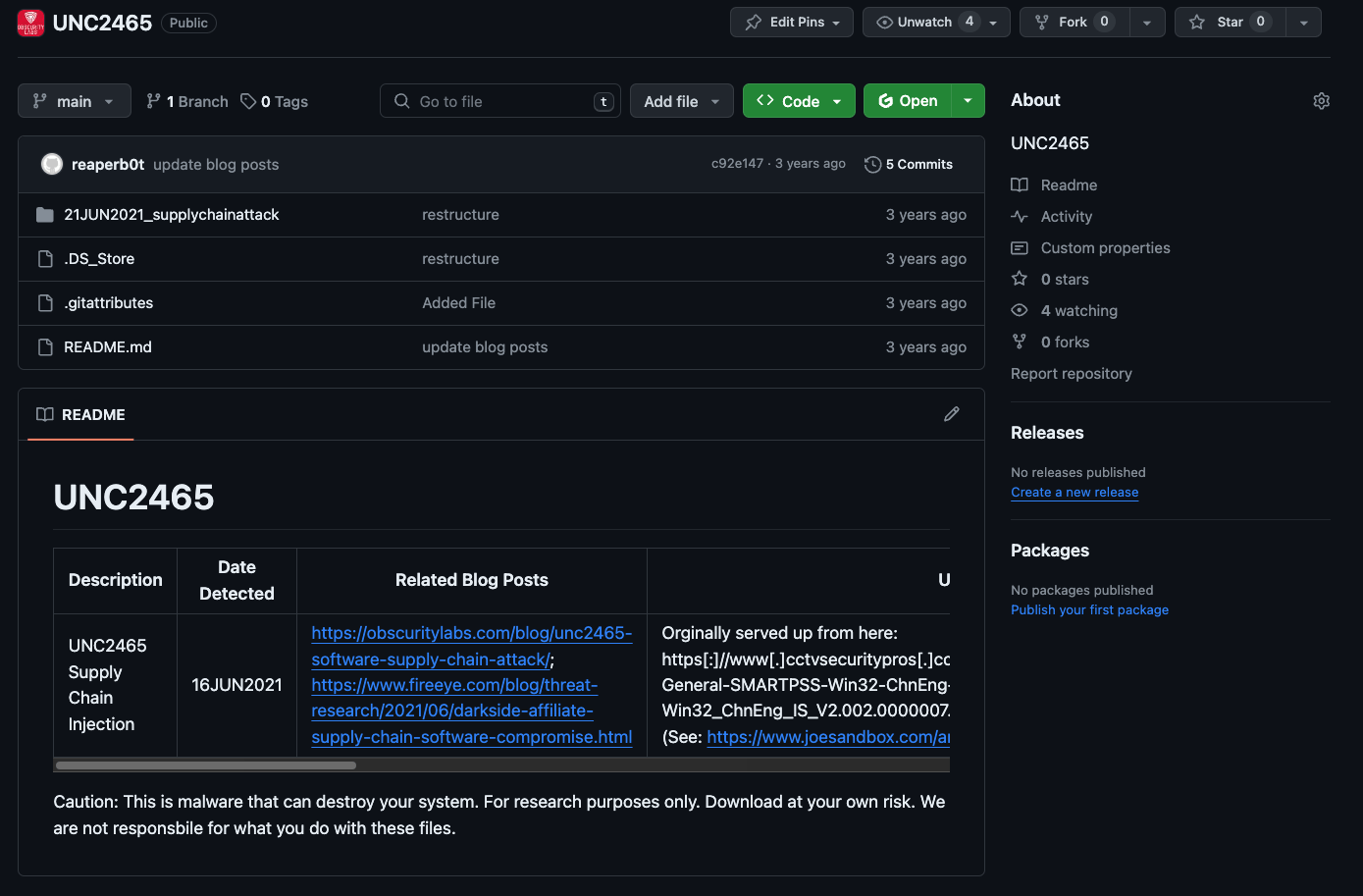Open Activity from the sidebar pulse icon
Viewport: 1363px width, 896px height.
1020,216
